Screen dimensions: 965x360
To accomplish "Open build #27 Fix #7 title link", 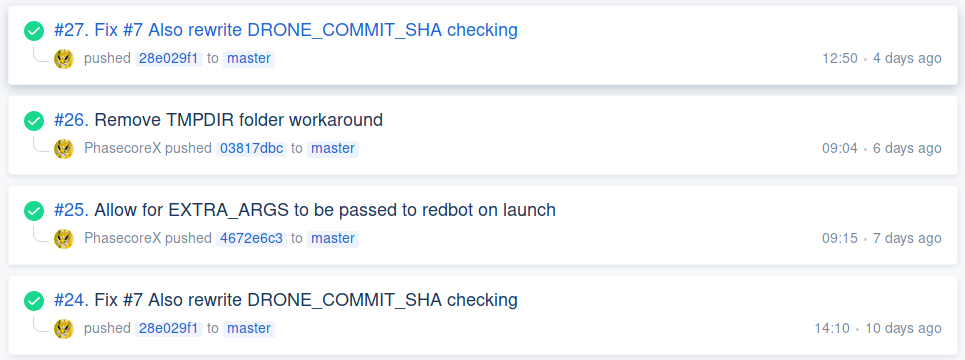I will (x=286, y=30).
